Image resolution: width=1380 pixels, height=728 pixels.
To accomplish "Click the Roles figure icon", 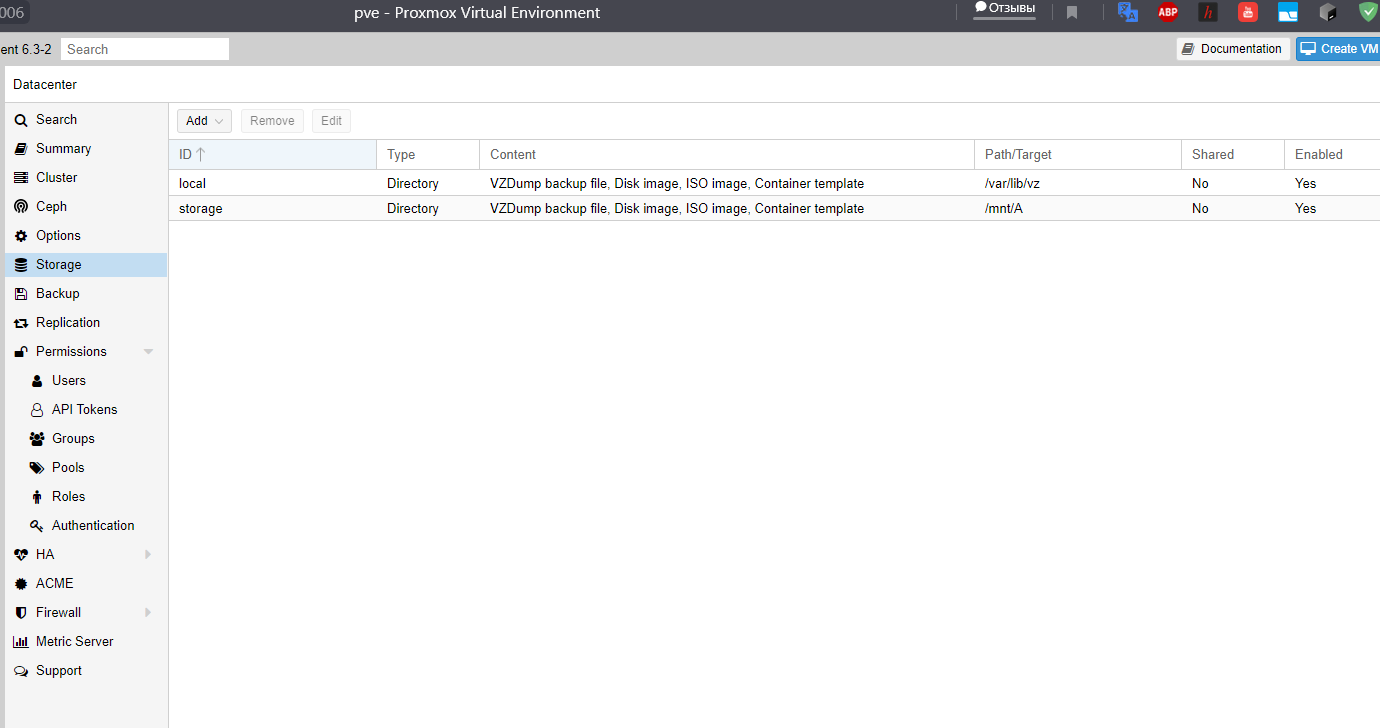I will 37,497.
